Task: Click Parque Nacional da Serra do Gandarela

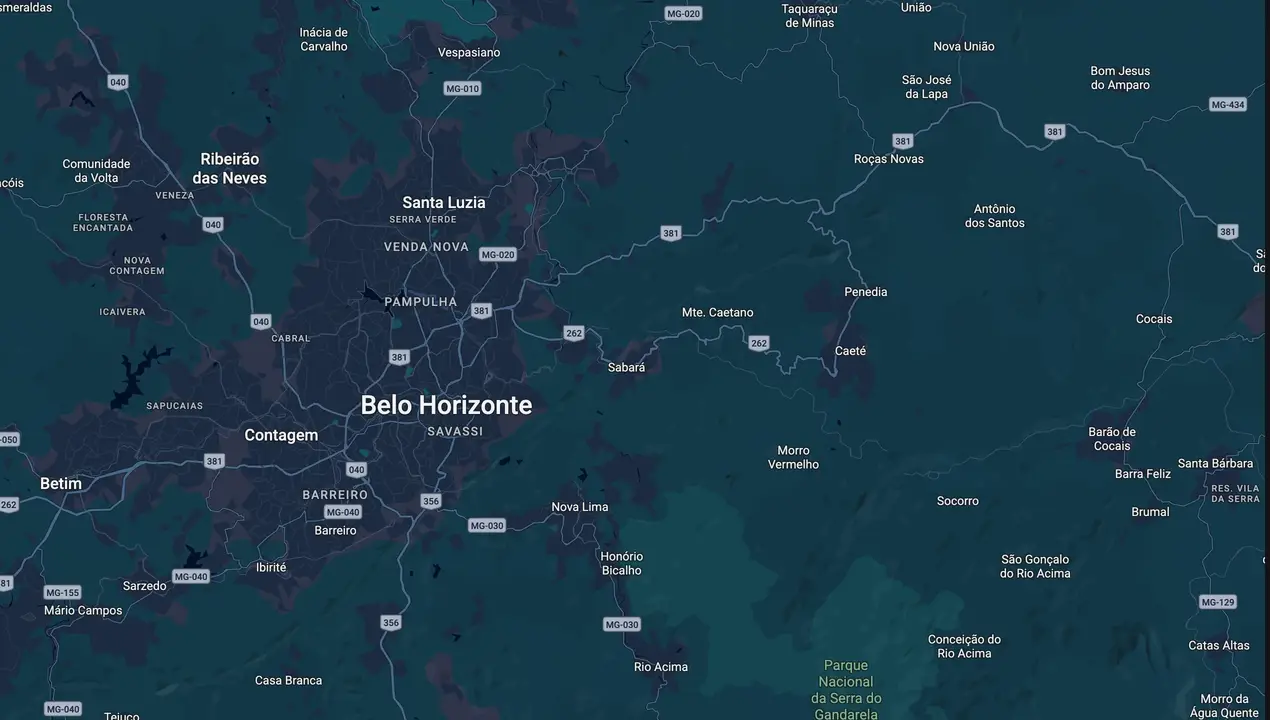Action: pyautogui.click(x=846, y=689)
